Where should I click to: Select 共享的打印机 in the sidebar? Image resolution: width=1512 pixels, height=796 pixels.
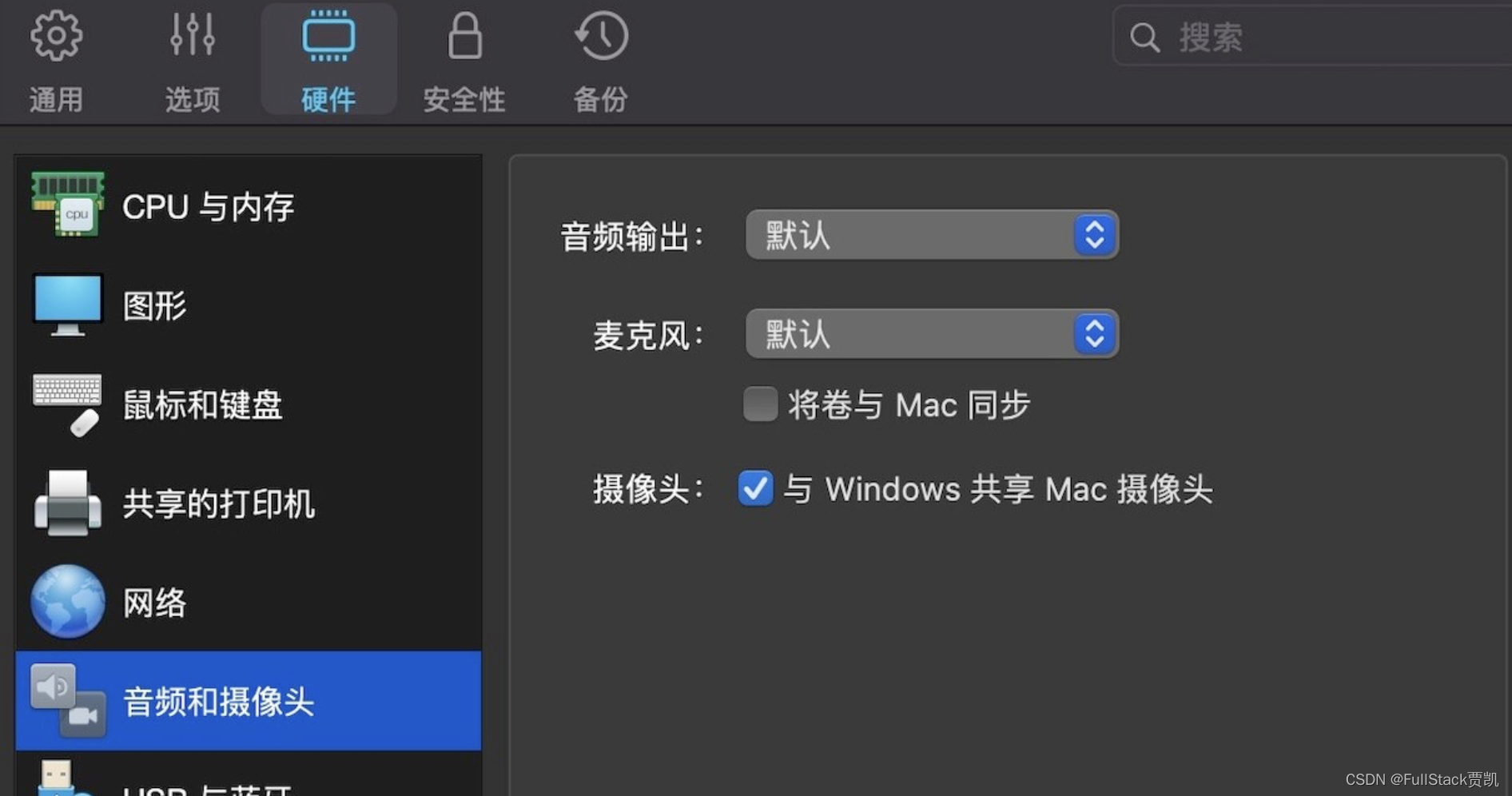(x=249, y=503)
